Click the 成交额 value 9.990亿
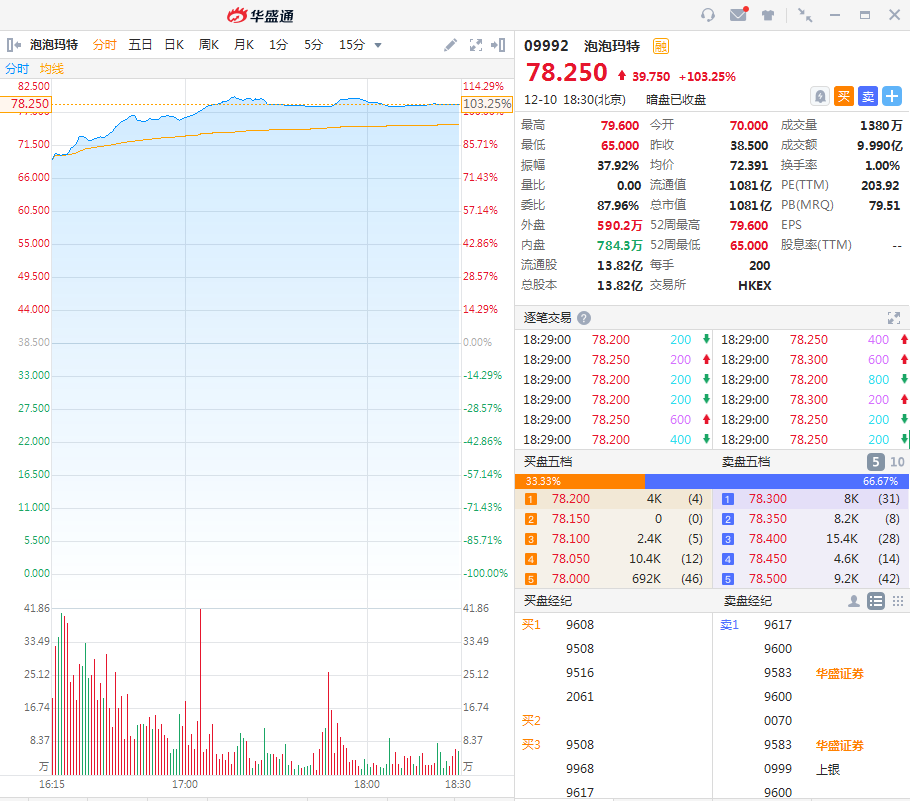Image resolution: width=910 pixels, height=801 pixels. (x=880, y=146)
